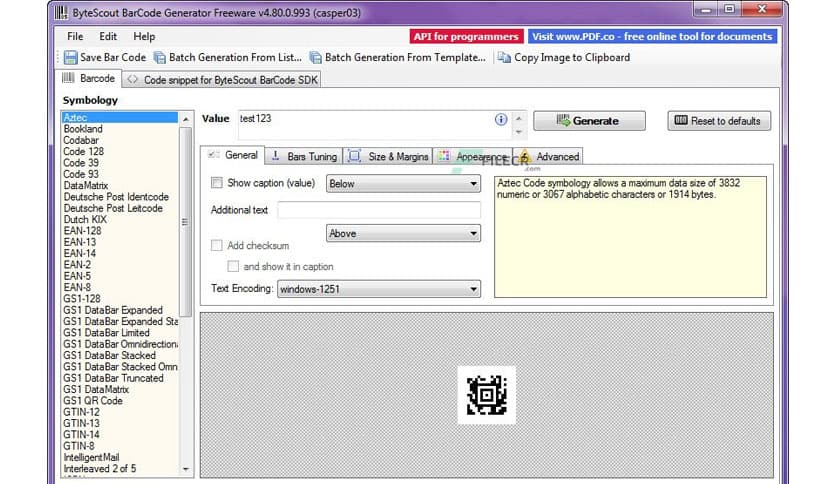Toggle the Add checksum checkbox
The height and width of the screenshot is (484, 836).
216,245
